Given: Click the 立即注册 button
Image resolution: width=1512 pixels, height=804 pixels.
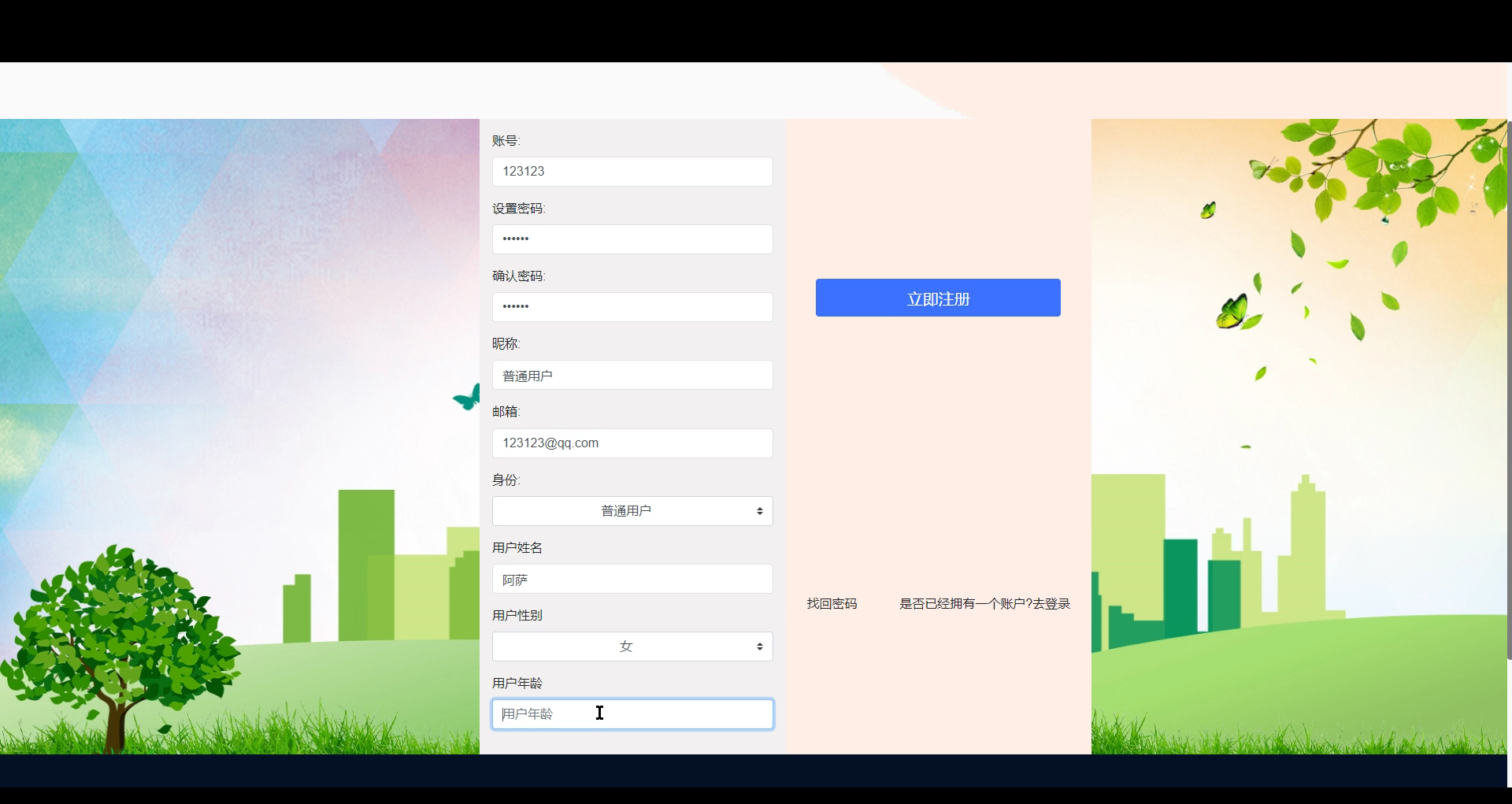Looking at the screenshot, I should coord(938,298).
